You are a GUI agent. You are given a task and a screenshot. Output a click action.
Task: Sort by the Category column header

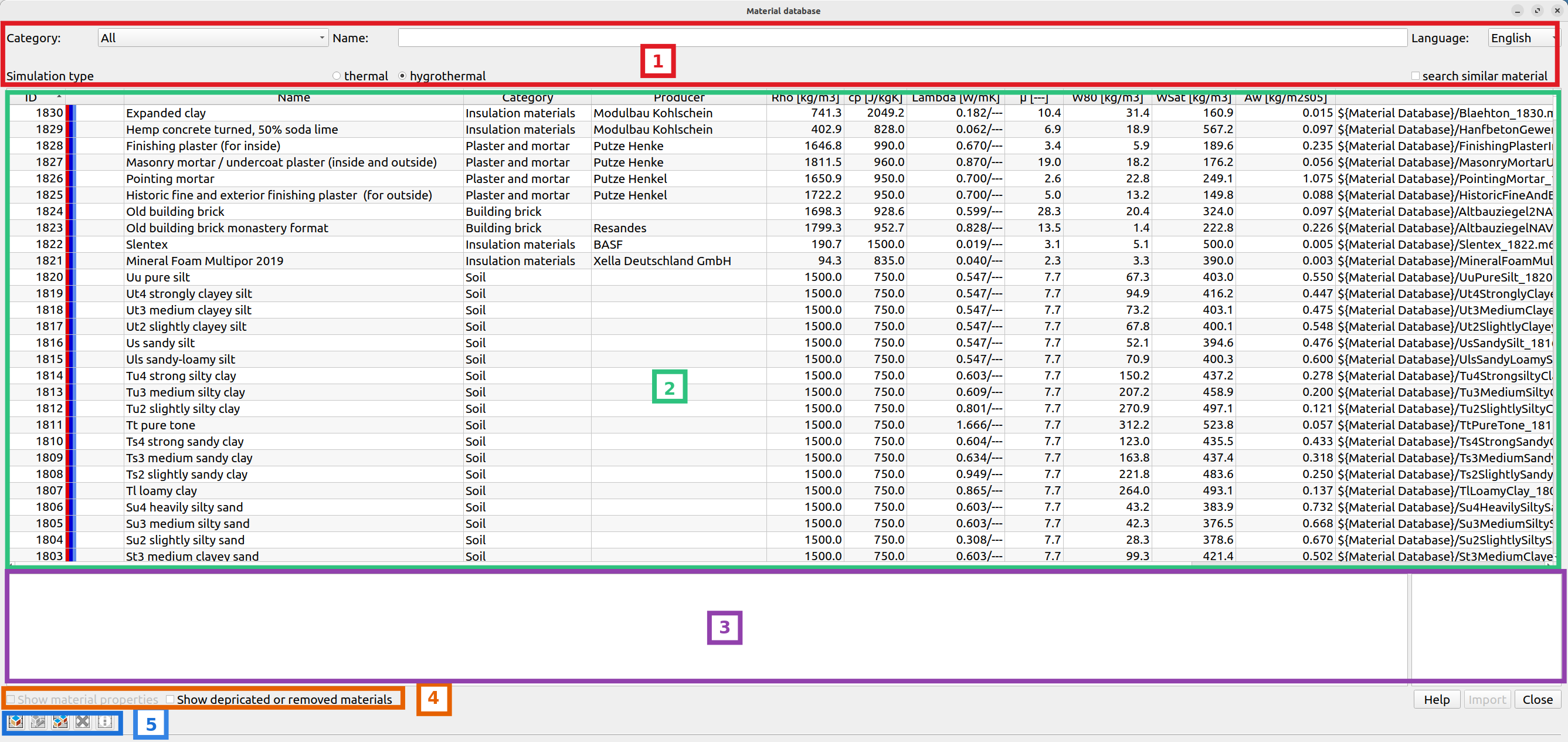527,98
